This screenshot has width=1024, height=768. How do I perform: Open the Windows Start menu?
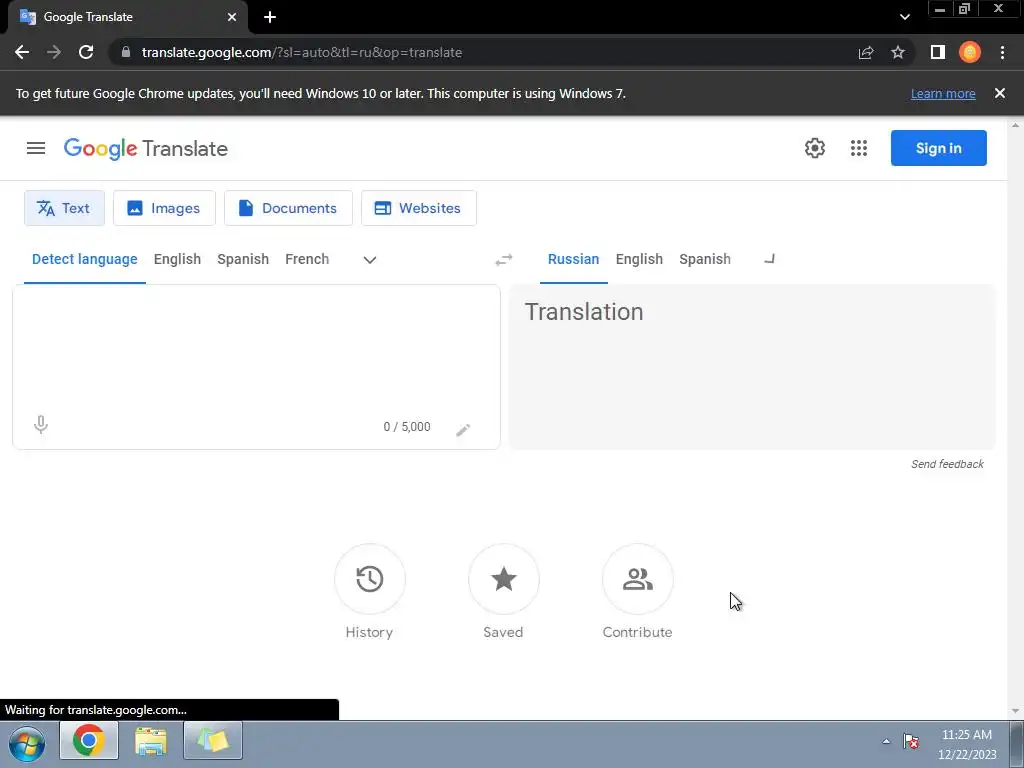tap(27, 743)
